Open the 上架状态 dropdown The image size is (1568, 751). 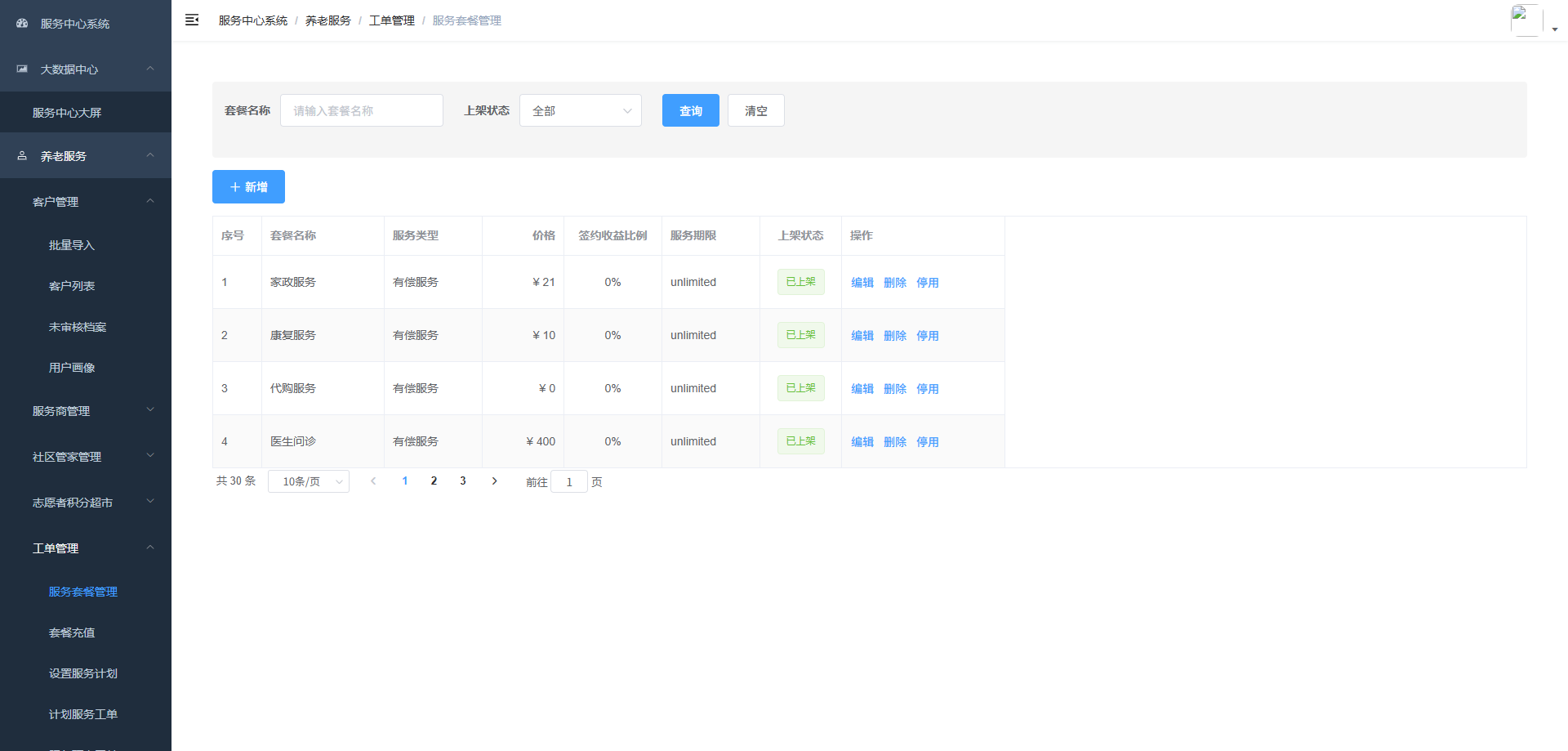[581, 110]
